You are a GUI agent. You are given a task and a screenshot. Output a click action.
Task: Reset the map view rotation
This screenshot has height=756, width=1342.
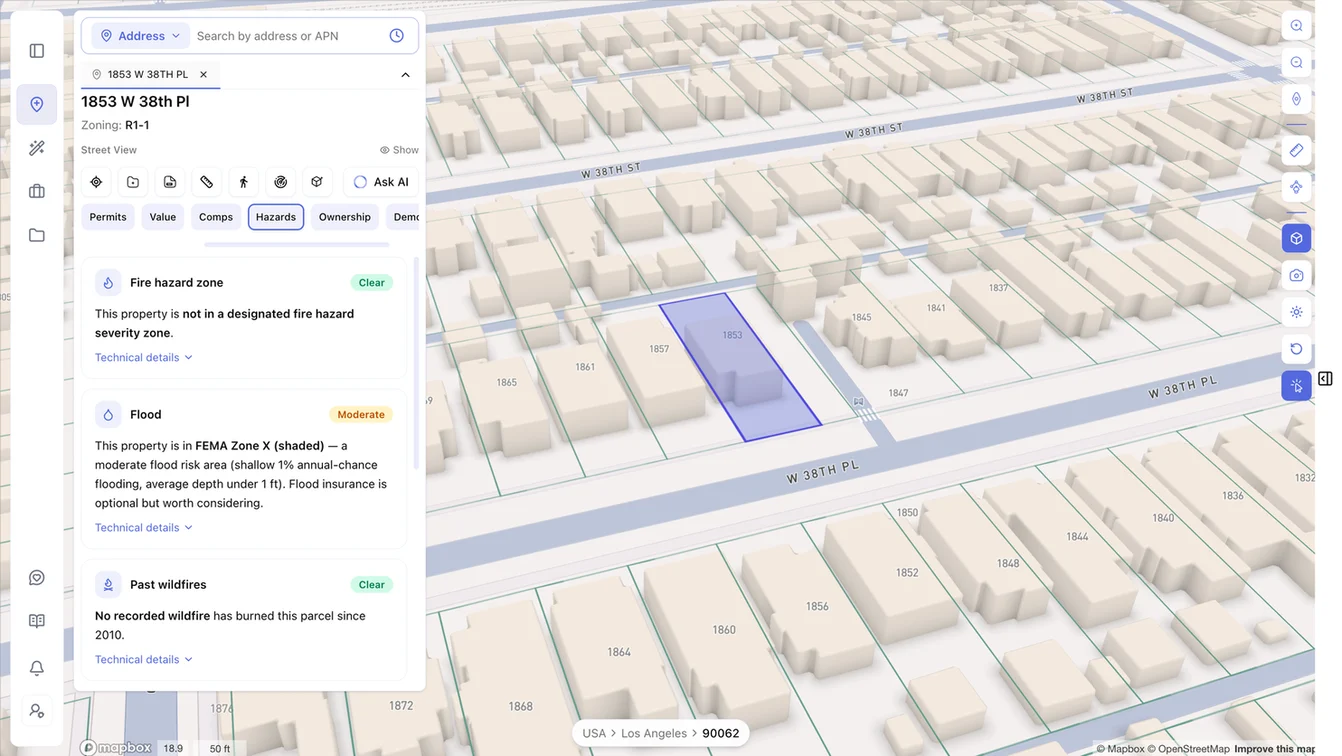pos(1296,349)
